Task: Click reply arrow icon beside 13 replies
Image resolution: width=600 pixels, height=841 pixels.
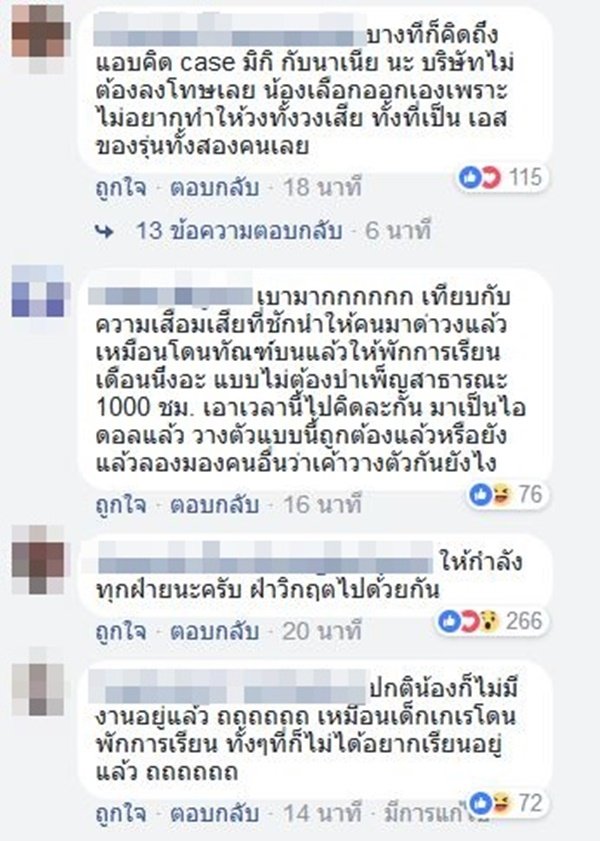Action: point(105,231)
